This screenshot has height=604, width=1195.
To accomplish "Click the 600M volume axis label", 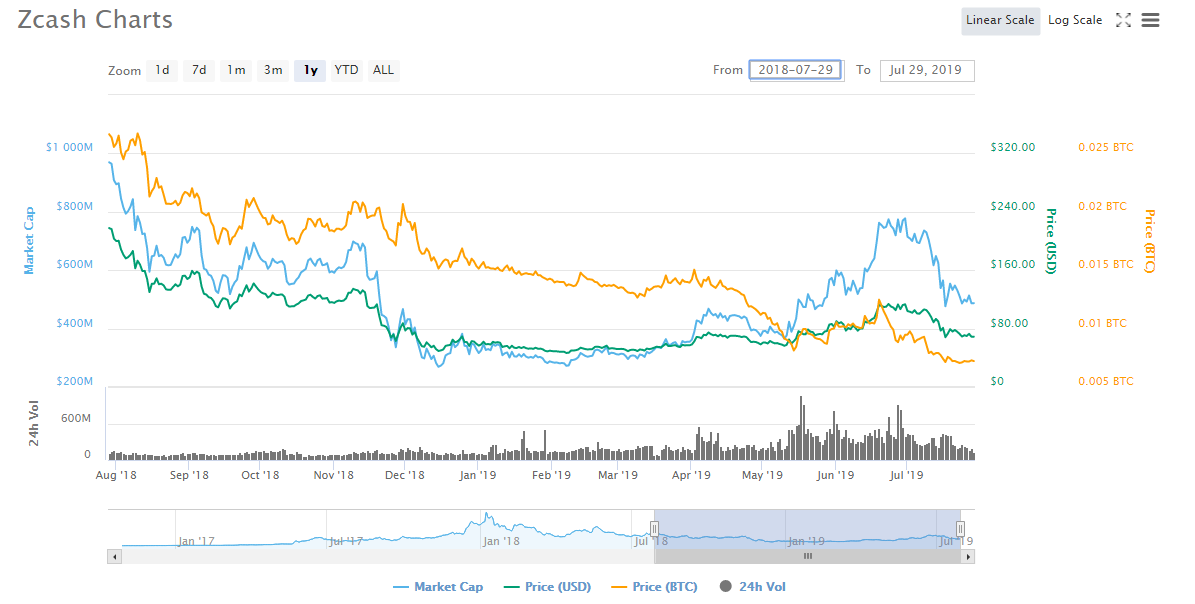I will [x=76, y=419].
